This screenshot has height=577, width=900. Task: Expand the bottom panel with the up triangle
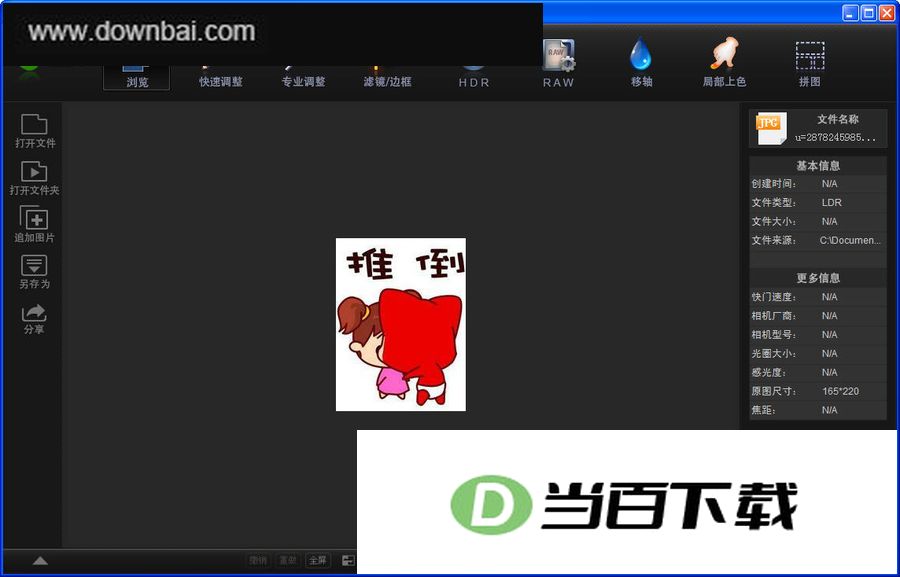pyautogui.click(x=40, y=561)
